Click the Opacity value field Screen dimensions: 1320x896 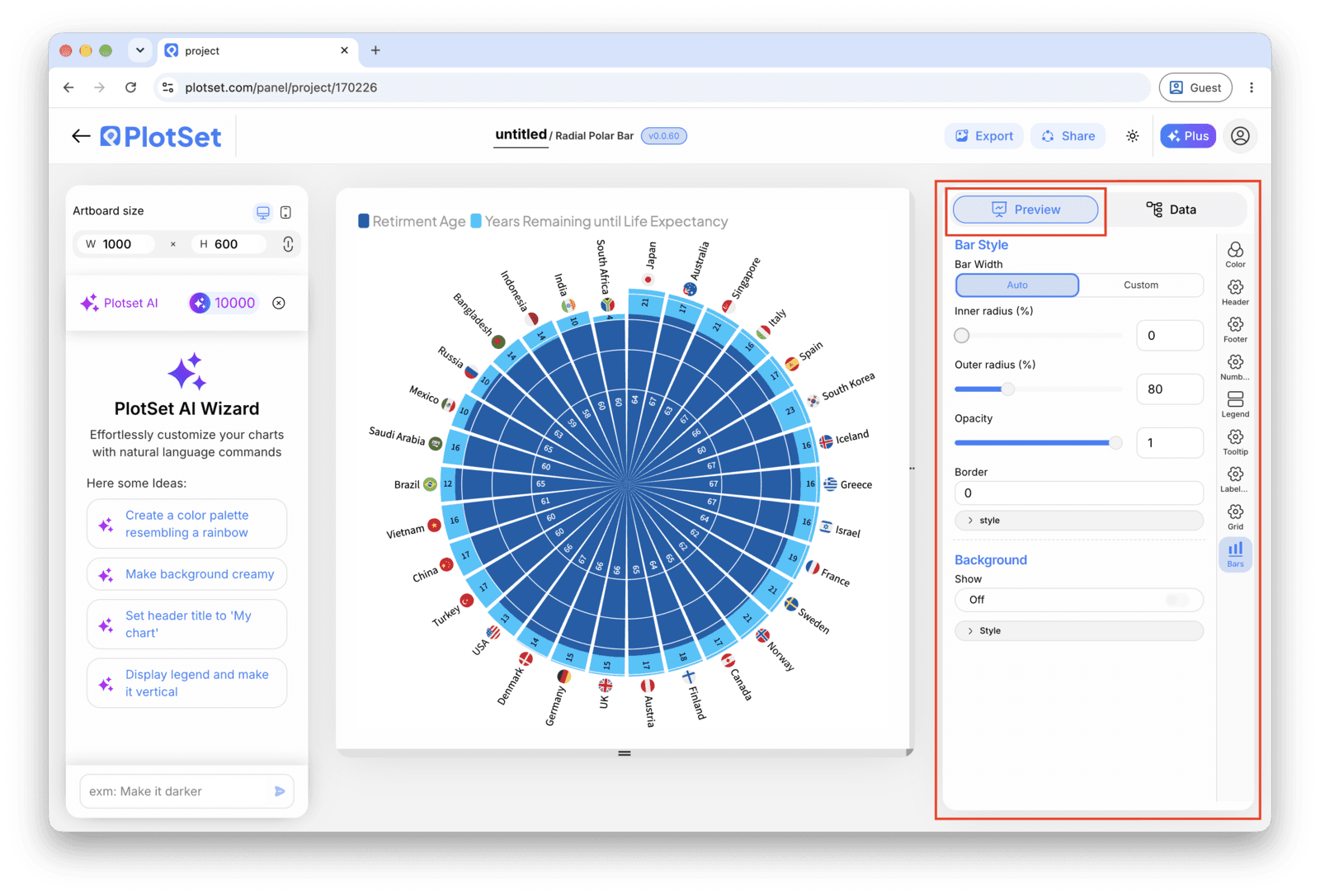tap(1170, 443)
